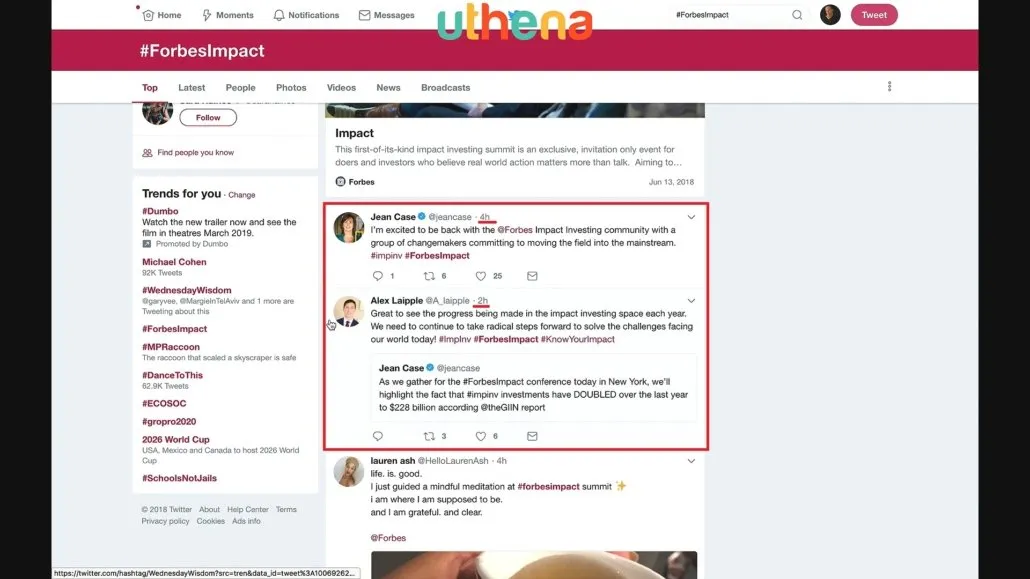Retweet Alex Laipple's tweet
The width and height of the screenshot is (1030, 579).
(x=429, y=436)
